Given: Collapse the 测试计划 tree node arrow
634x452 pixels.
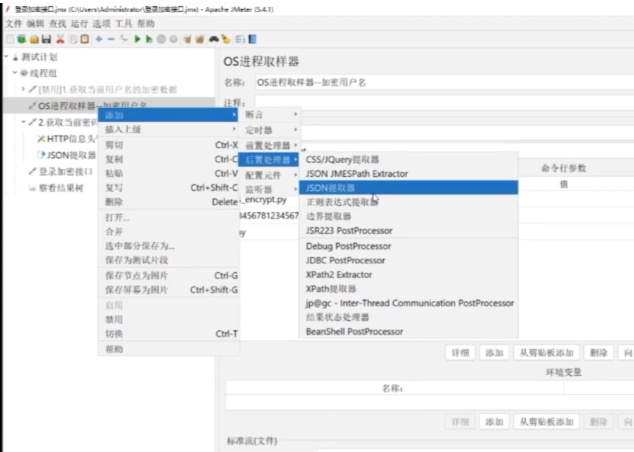Looking at the screenshot, I should click(x=6, y=57).
